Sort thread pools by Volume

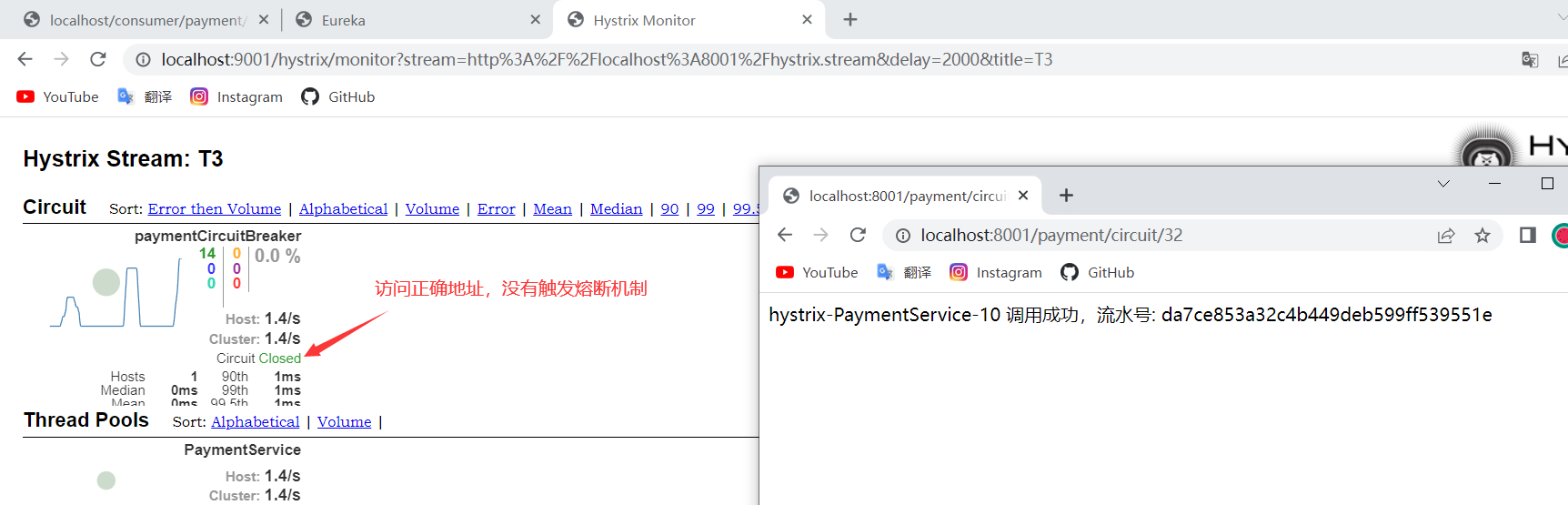(x=344, y=422)
